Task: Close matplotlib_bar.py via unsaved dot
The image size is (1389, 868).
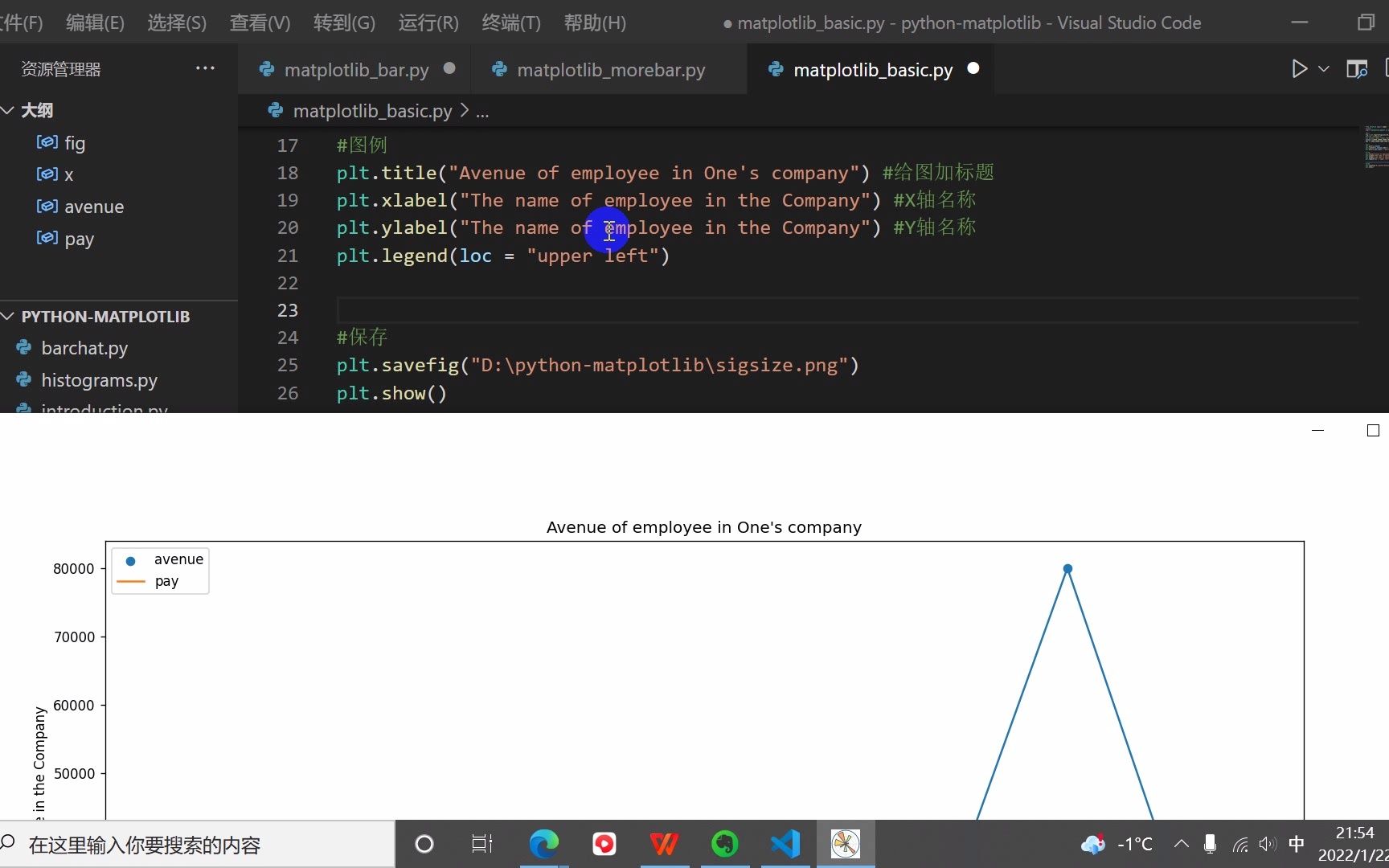Action: click(x=449, y=68)
